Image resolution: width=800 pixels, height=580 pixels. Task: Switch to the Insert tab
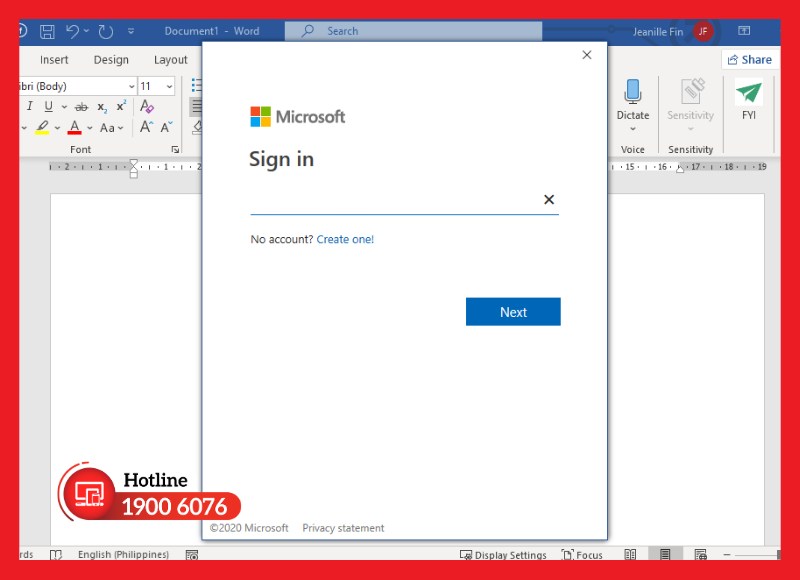click(54, 60)
